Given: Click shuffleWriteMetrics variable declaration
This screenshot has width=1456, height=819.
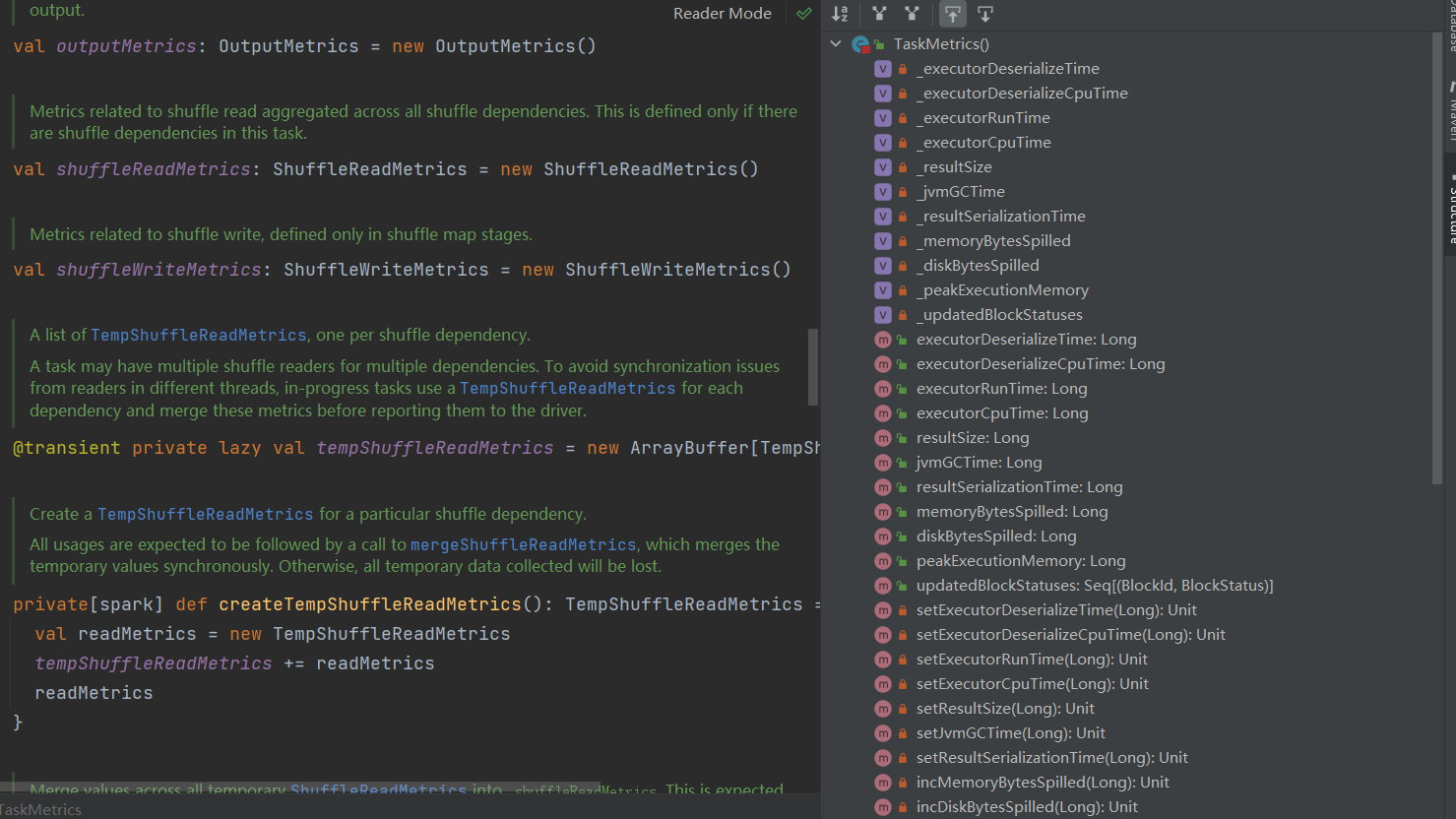Looking at the screenshot, I should click(x=158, y=270).
